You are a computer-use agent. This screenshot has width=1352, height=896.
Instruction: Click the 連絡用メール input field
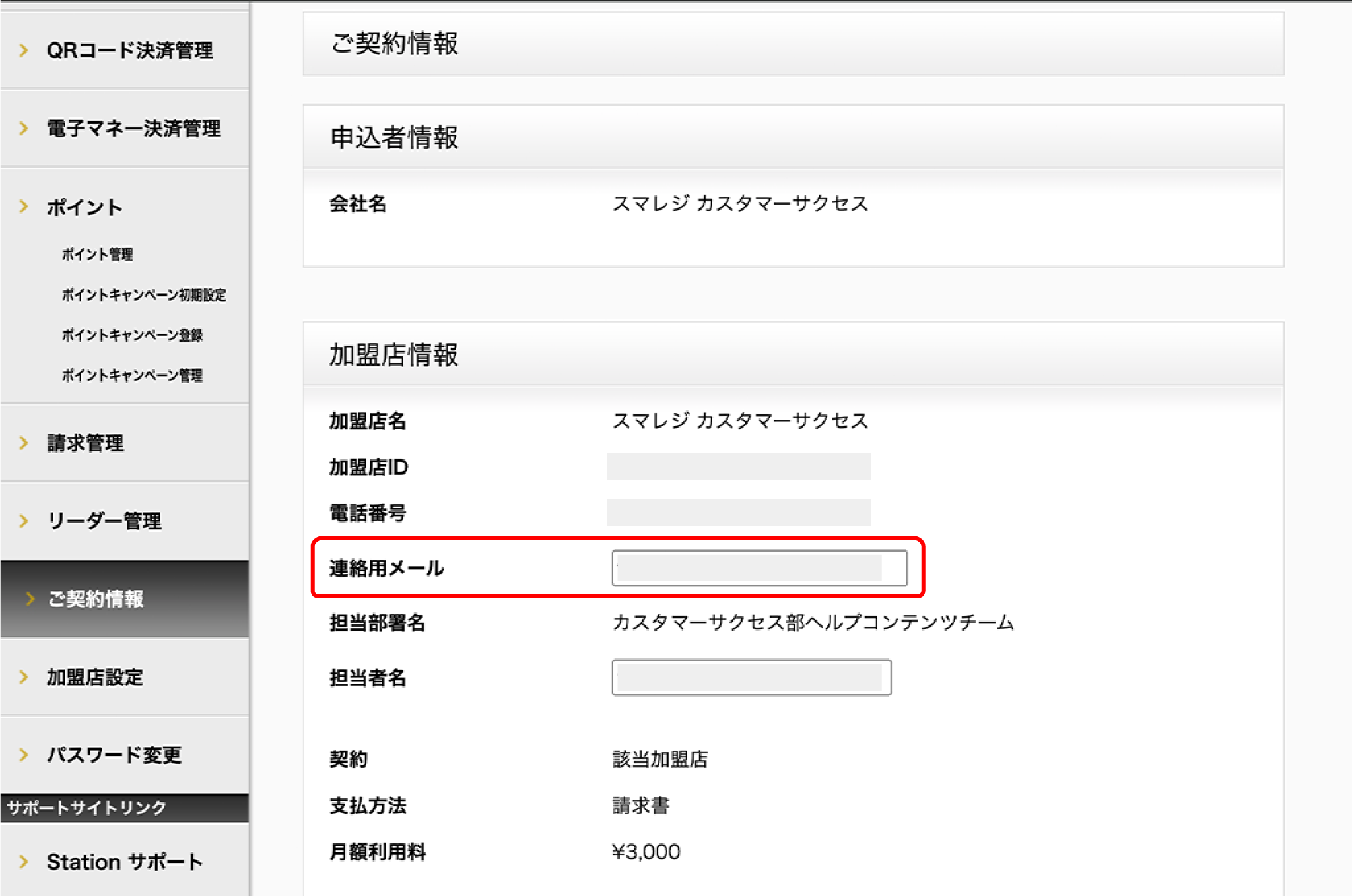(x=759, y=567)
